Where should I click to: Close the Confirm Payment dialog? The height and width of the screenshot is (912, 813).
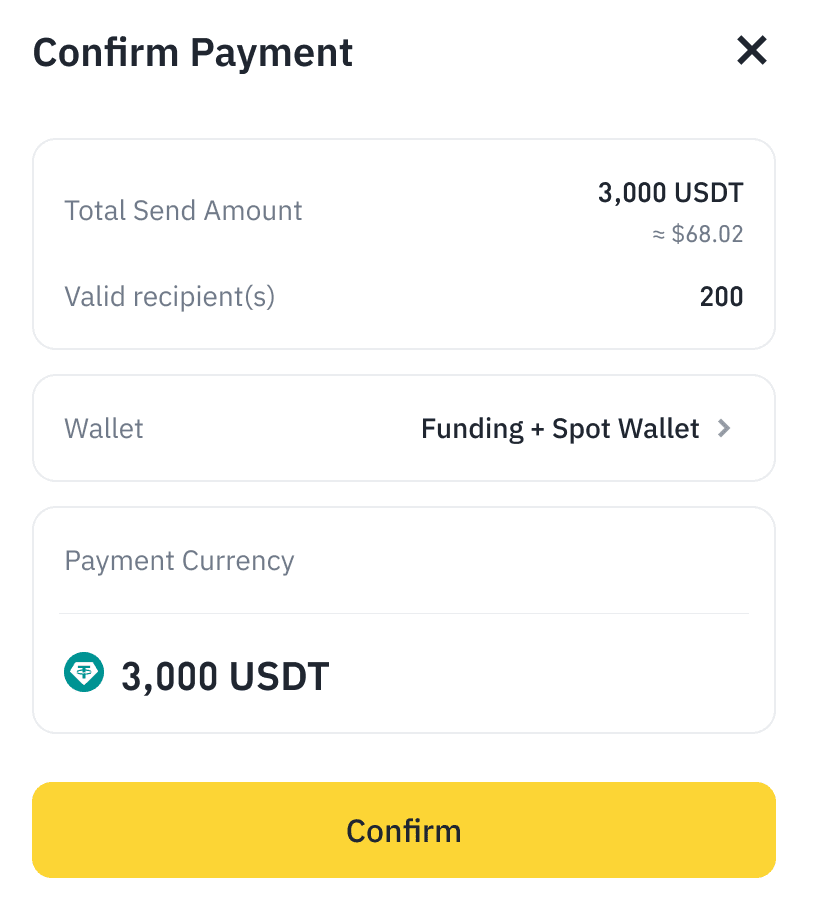tap(751, 50)
